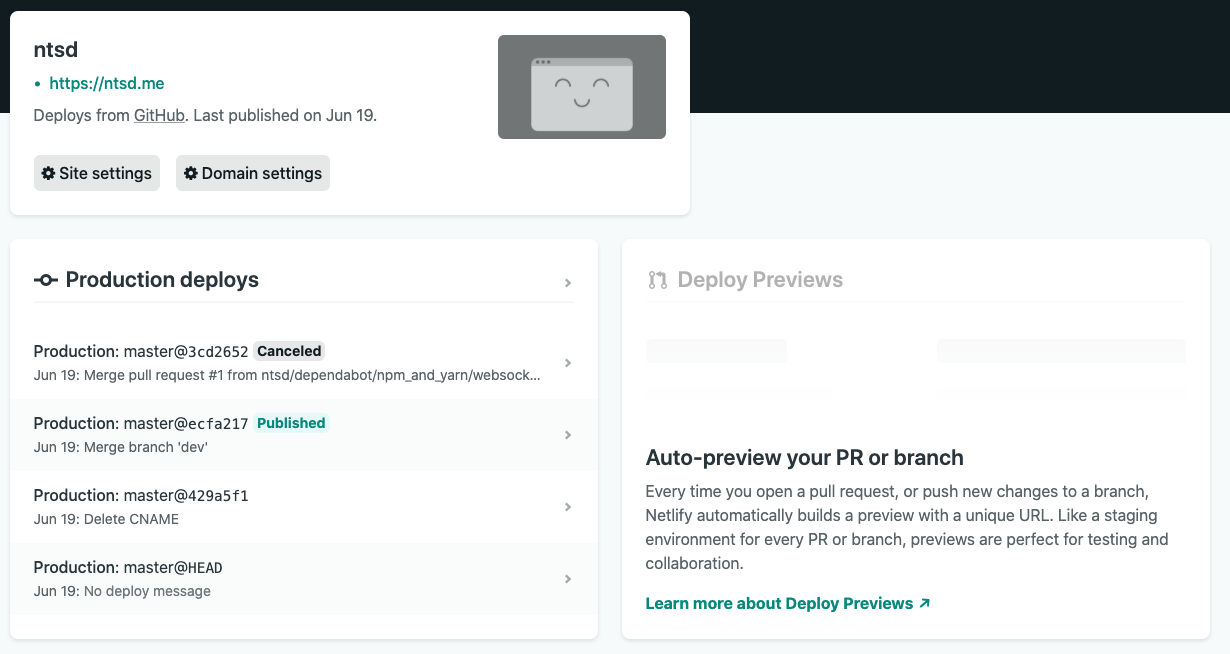Click the Deploy Previews pull request icon

pyautogui.click(x=657, y=279)
